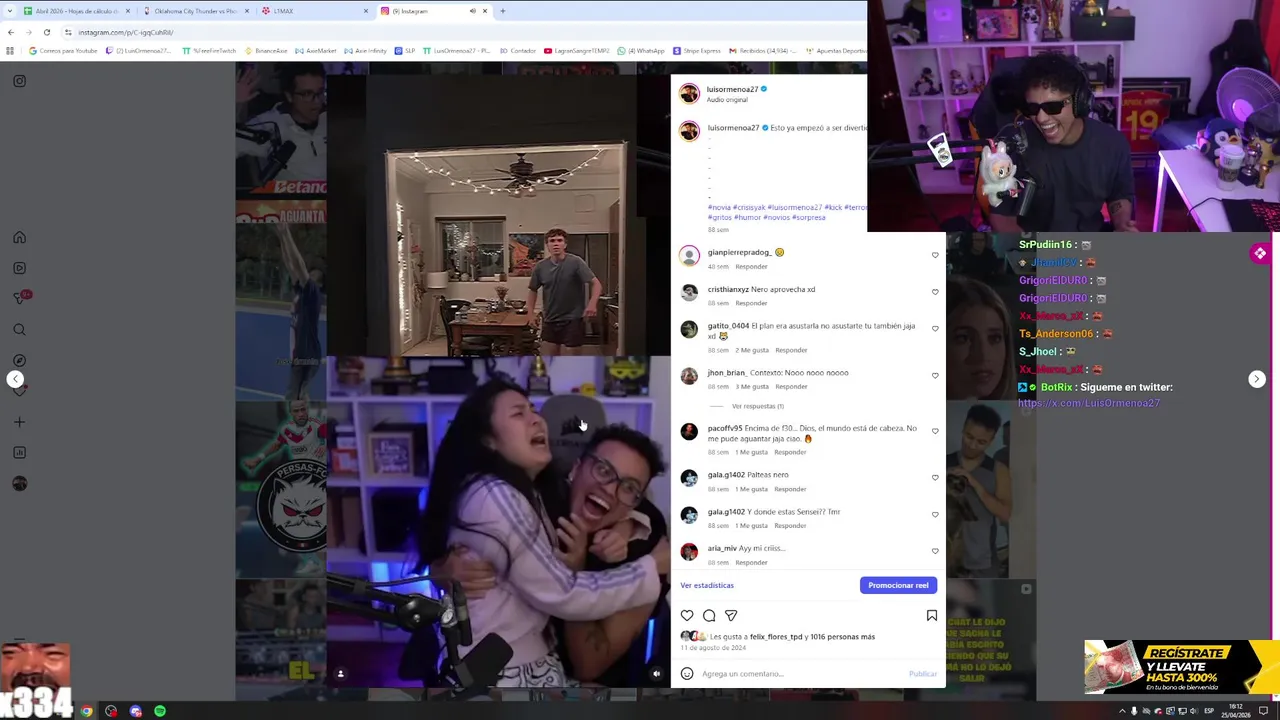
Task: Expand hidden system tray icons chevron
Action: point(1122,711)
